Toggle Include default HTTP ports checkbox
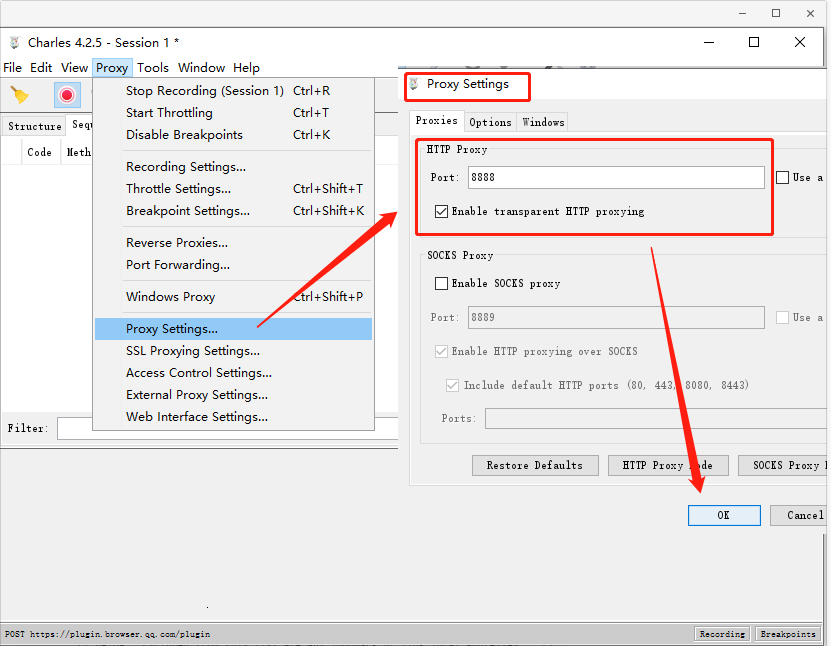 click(x=452, y=385)
